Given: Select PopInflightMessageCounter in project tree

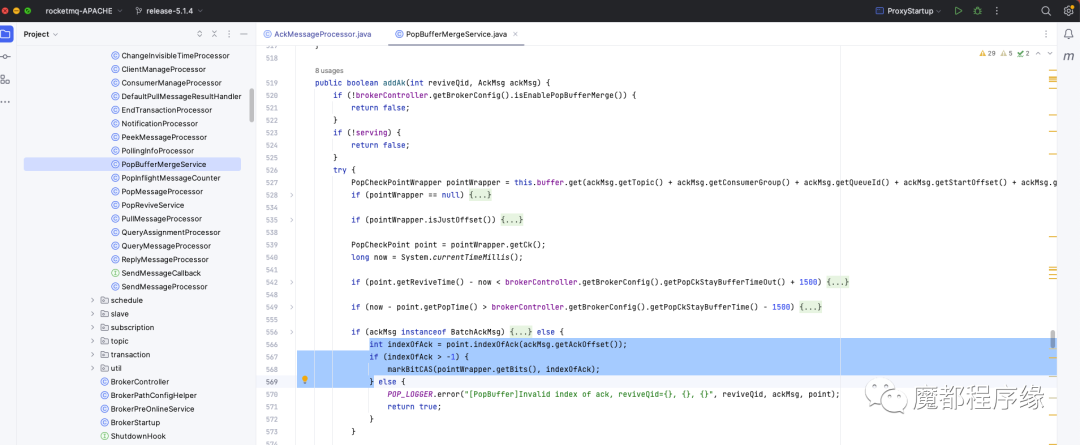Looking at the screenshot, I should point(171,178).
